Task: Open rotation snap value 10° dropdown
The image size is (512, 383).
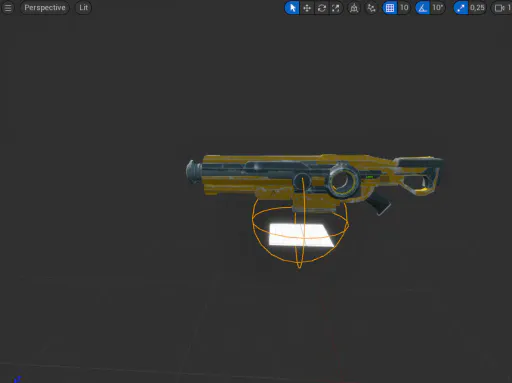Action: click(x=438, y=8)
